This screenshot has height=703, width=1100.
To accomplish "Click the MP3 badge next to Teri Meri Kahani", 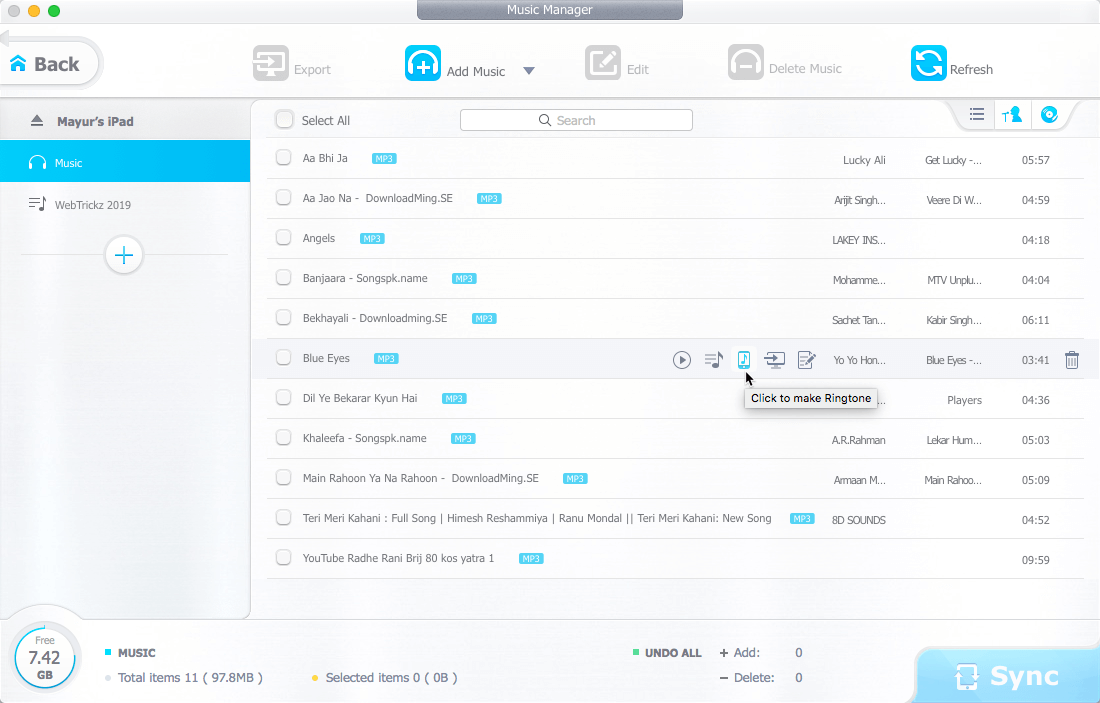I will (802, 518).
